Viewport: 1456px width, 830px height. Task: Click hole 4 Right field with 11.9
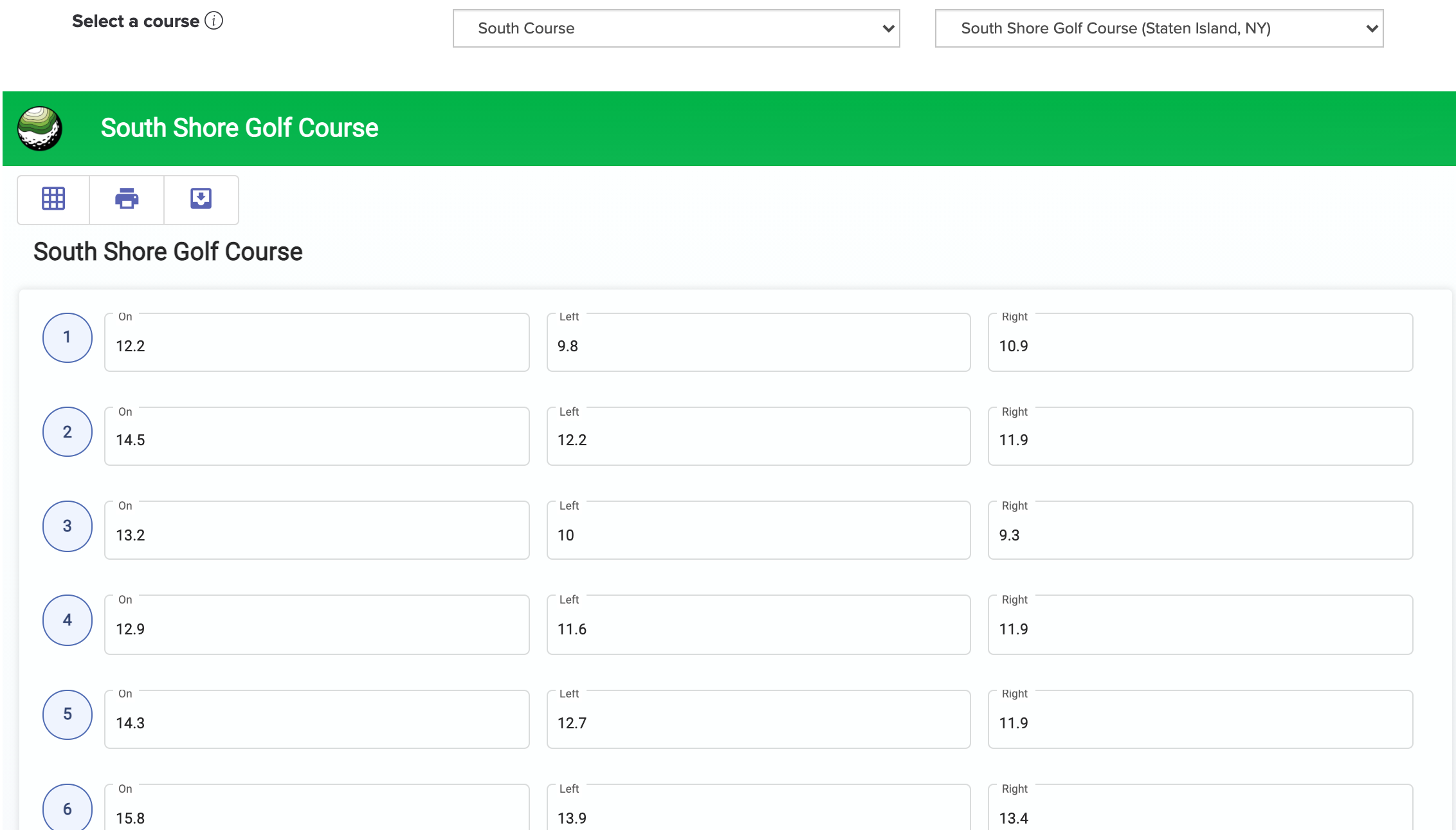coord(1200,625)
